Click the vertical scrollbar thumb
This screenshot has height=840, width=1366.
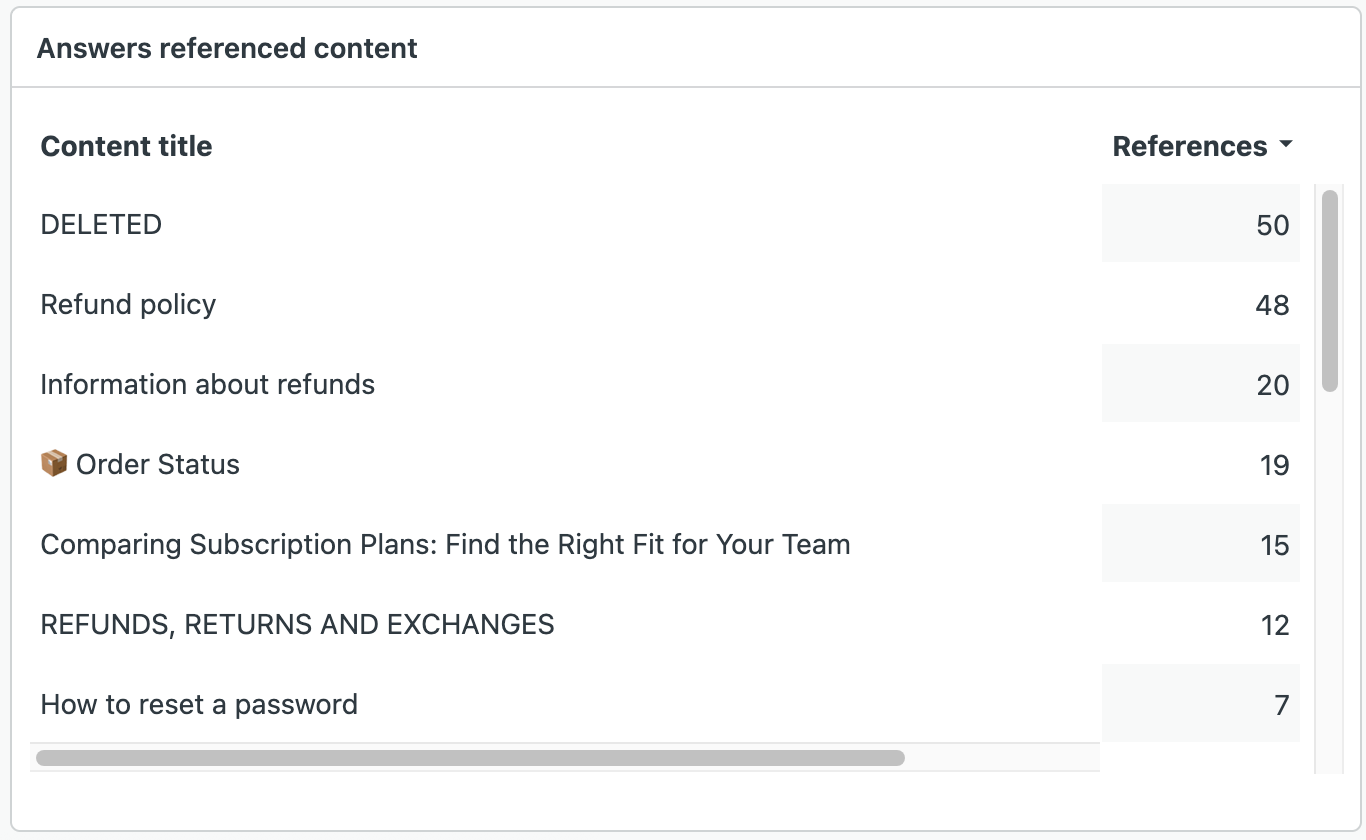[x=1329, y=290]
